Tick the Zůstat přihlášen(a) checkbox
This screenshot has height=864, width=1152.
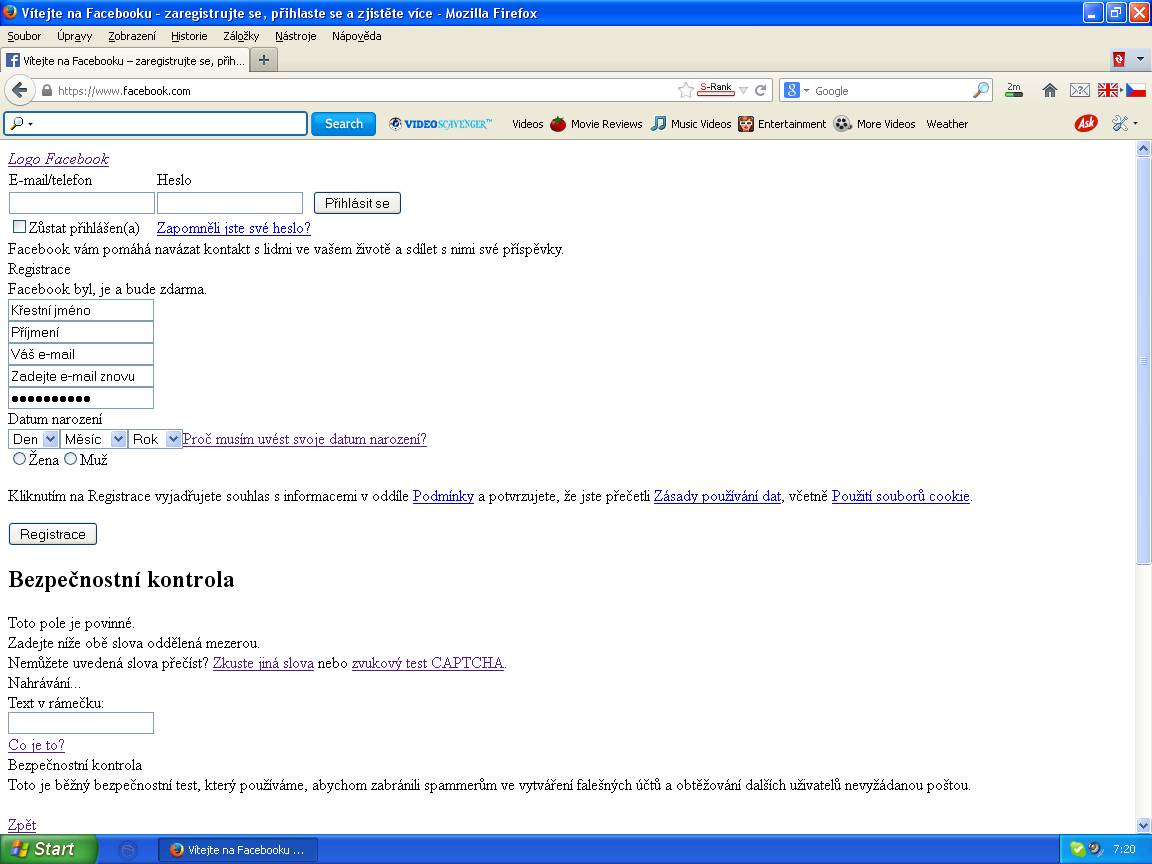(19, 226)
